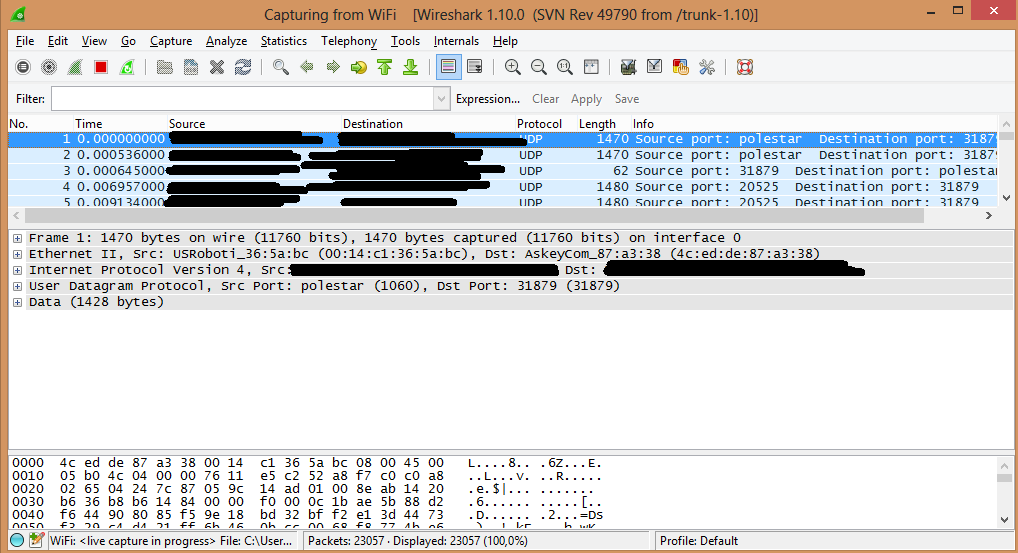Save this capture file icon
1018x553 pixels.
[x=190, y=67]
